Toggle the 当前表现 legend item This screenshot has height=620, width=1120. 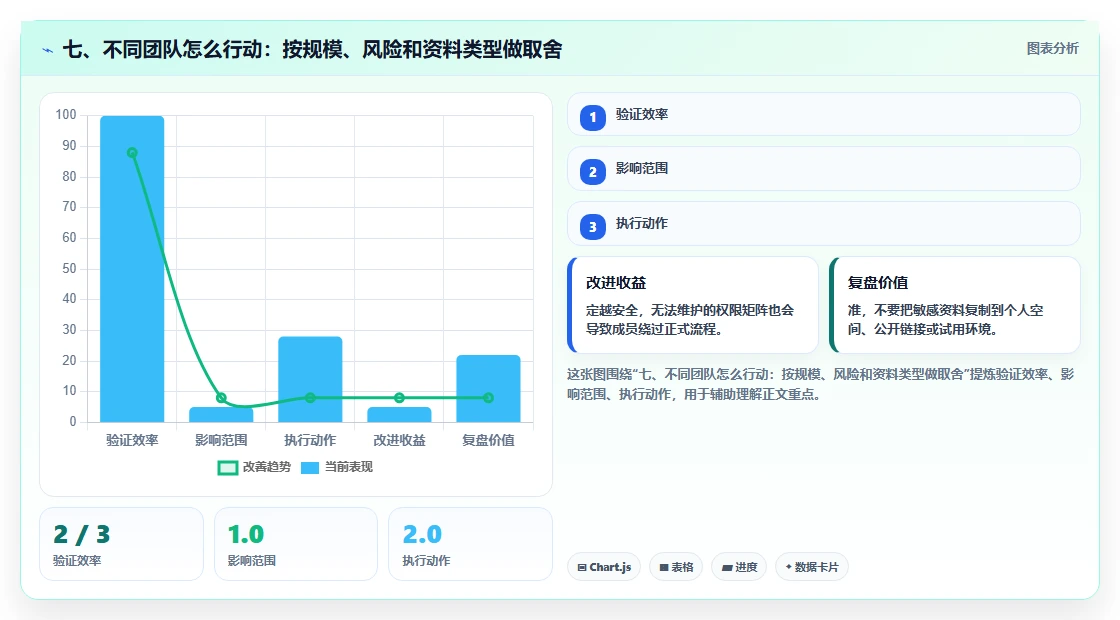(336, 467)
